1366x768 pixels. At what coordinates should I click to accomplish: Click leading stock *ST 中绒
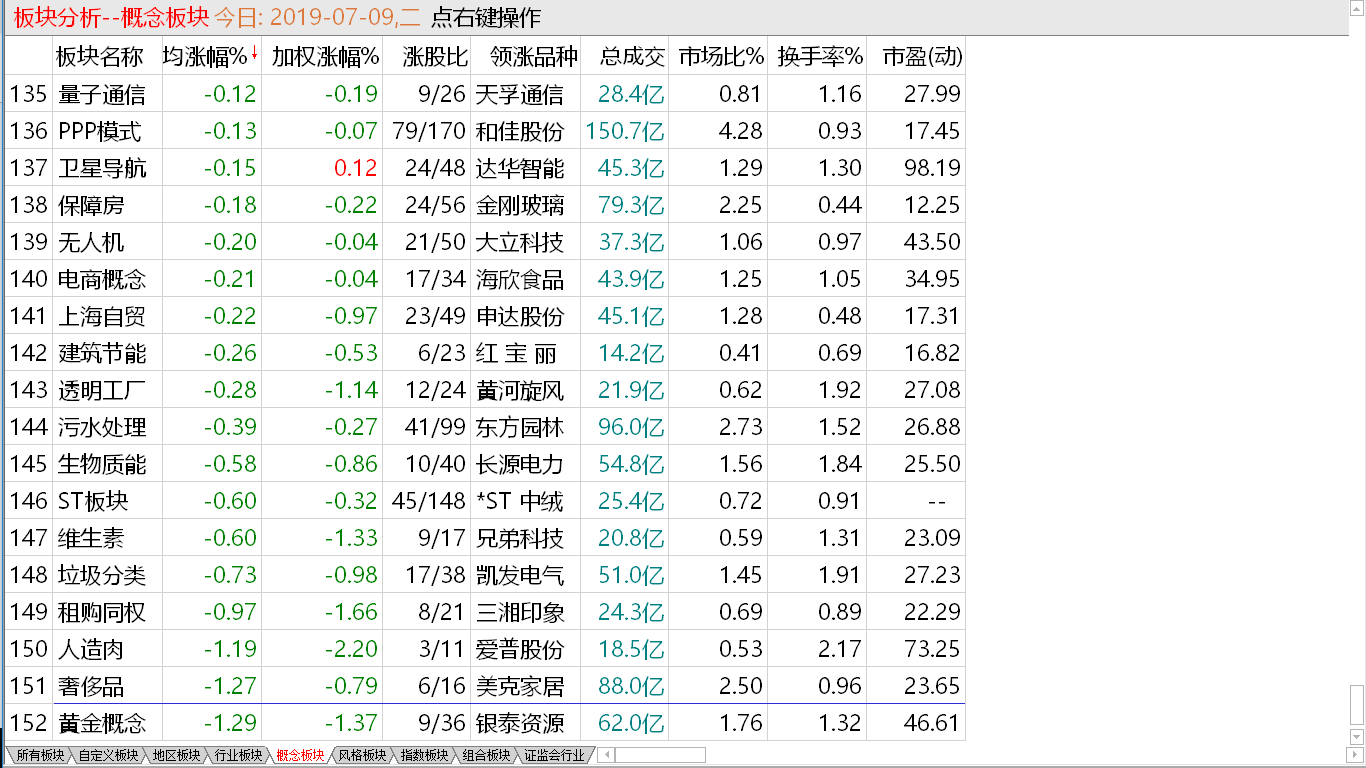click(x=520, y=502)
